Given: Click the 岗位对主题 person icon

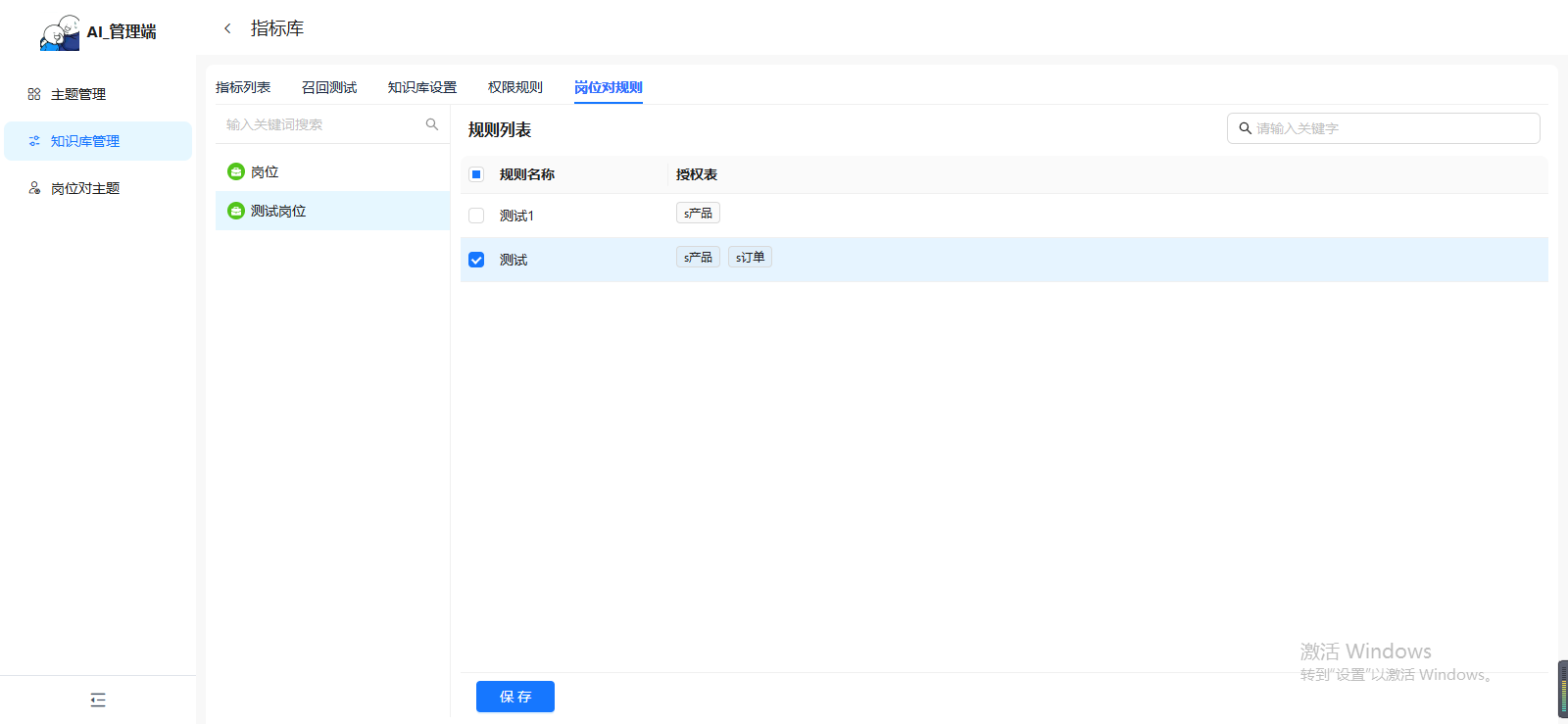Looking at the screenshot, I should pos(34,188).
